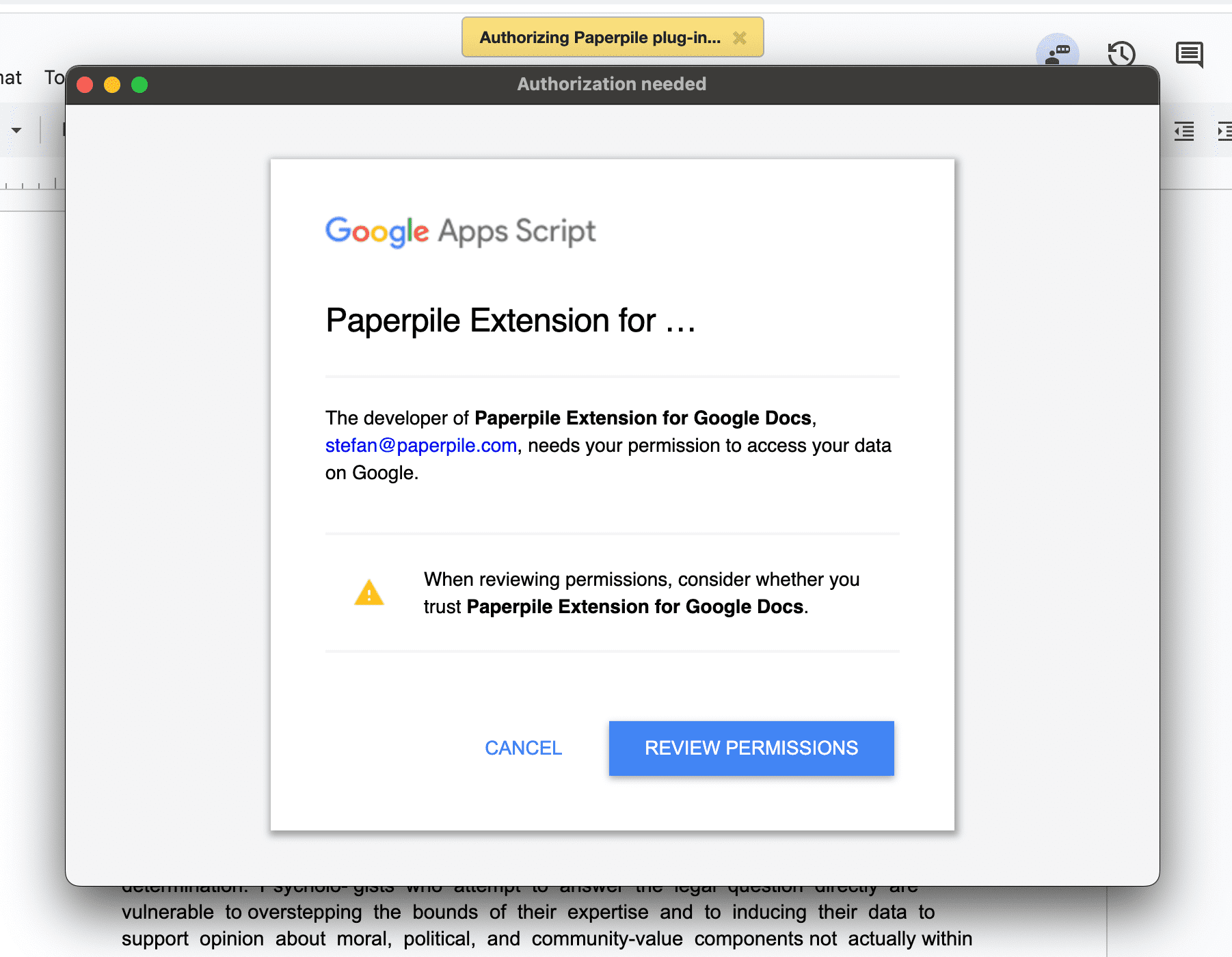Screen dimensions: 1232x957
Task: Click the word "vulnerable" in the document
Action: point(168,912)
